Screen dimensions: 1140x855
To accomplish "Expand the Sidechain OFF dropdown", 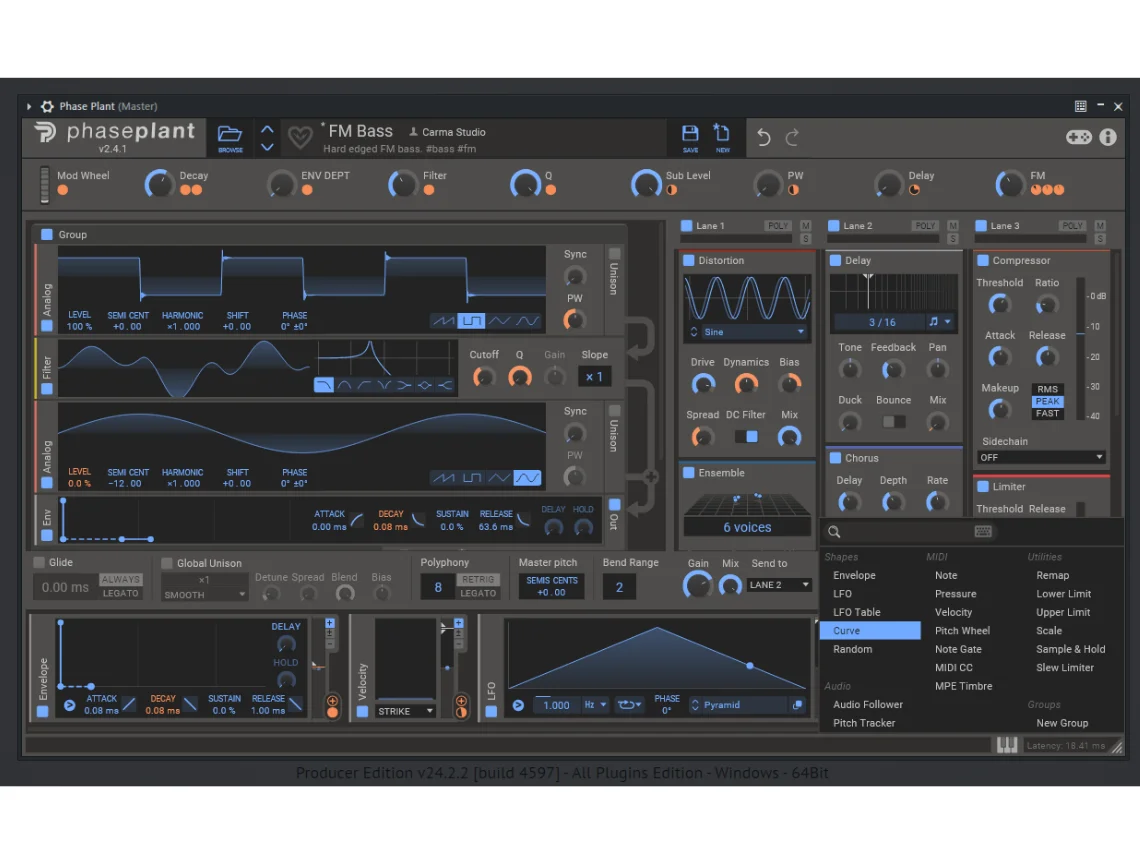I will click(x=1041, y=457).
